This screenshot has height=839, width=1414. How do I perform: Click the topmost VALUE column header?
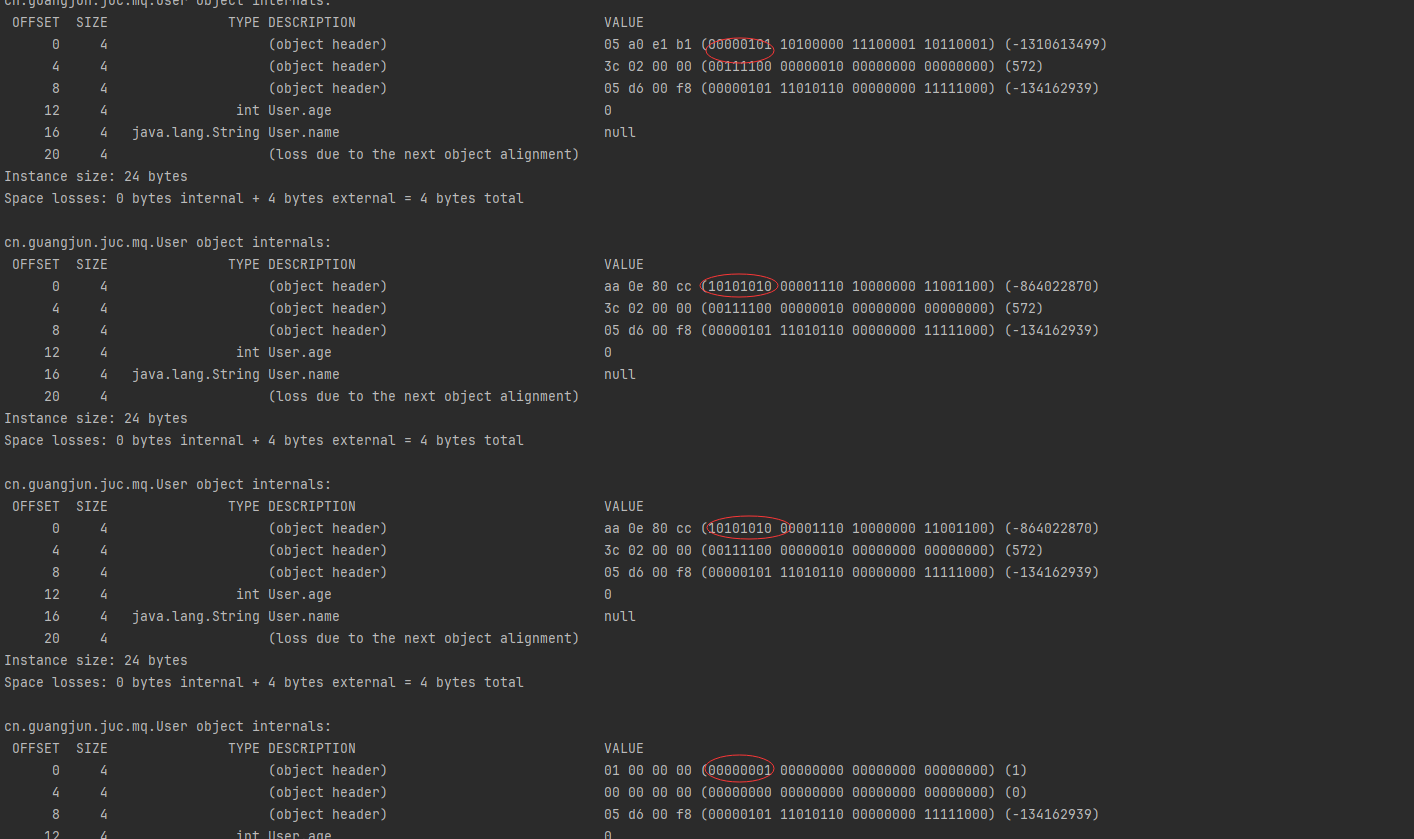[624, 23]
